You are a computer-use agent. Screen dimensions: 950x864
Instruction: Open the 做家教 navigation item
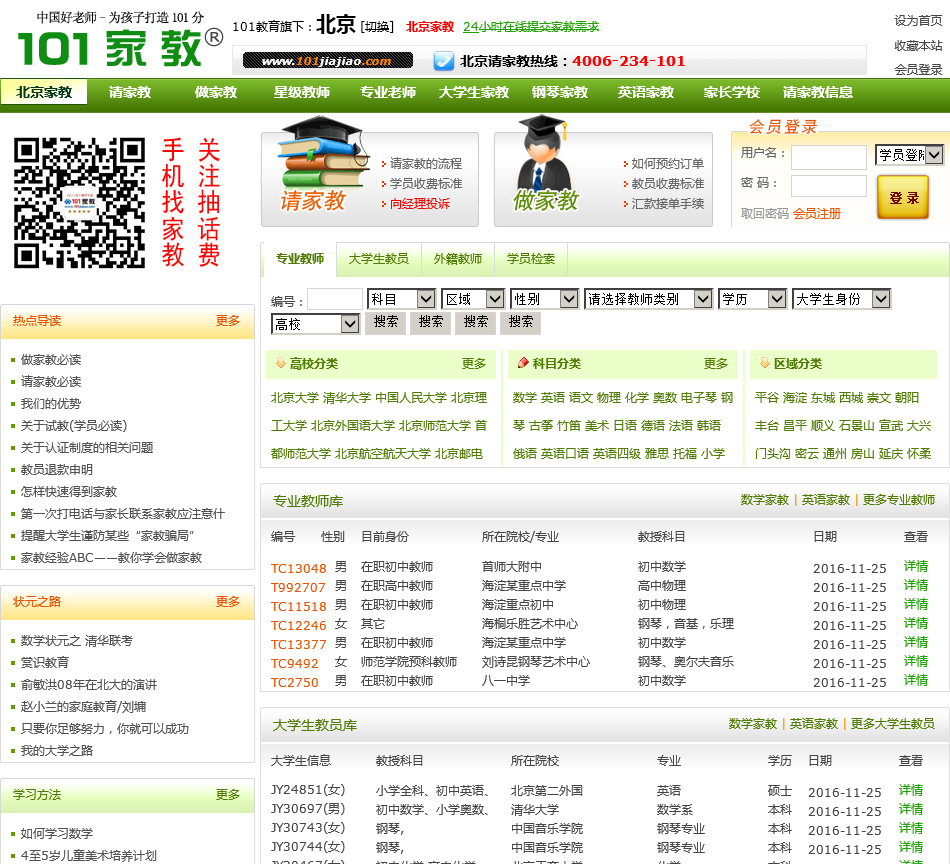[x=216, y=92]
